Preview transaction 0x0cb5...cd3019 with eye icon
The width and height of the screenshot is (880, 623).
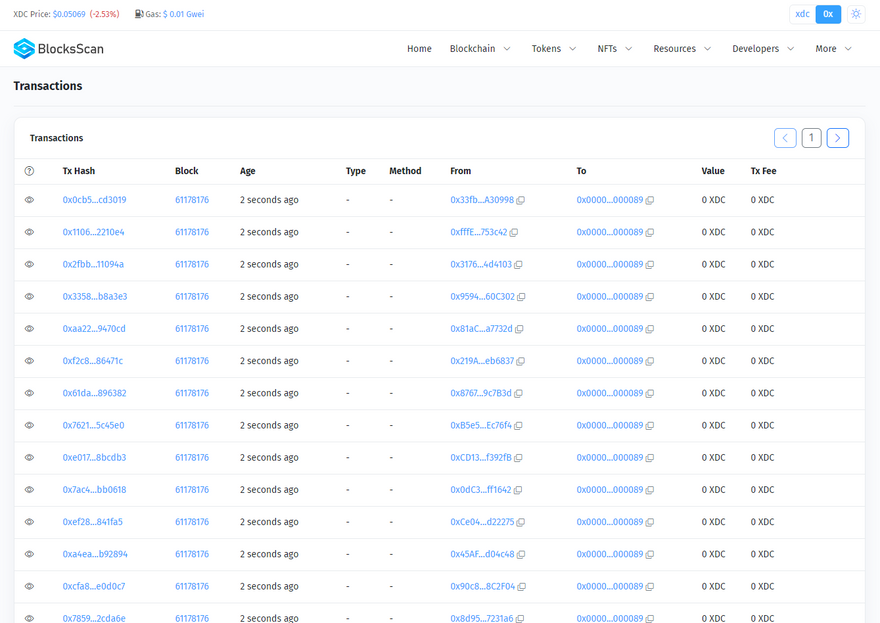coord(29,200)
